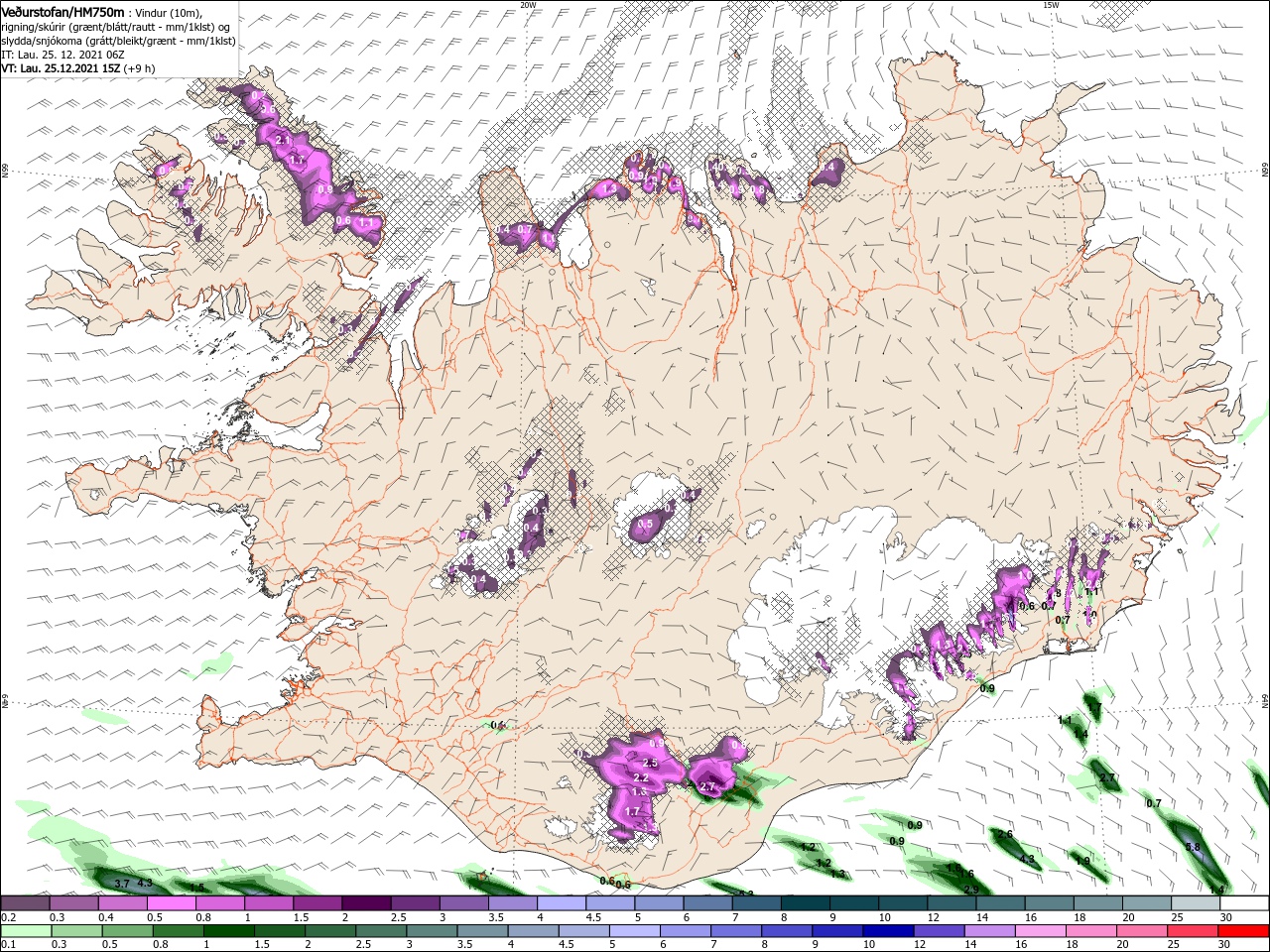The height and width of the screenshot is (952, 1270).
Task: Pick the lavender 4 swatch in snow scale
Action: 561,903
